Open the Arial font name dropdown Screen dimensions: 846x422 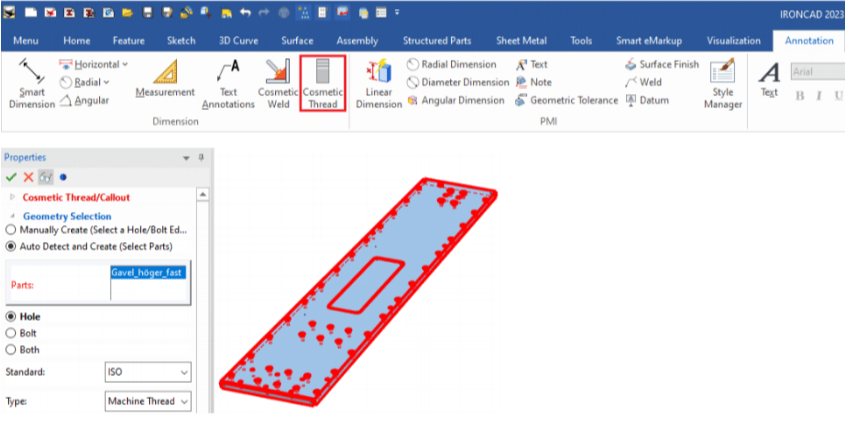click(817, 71)
